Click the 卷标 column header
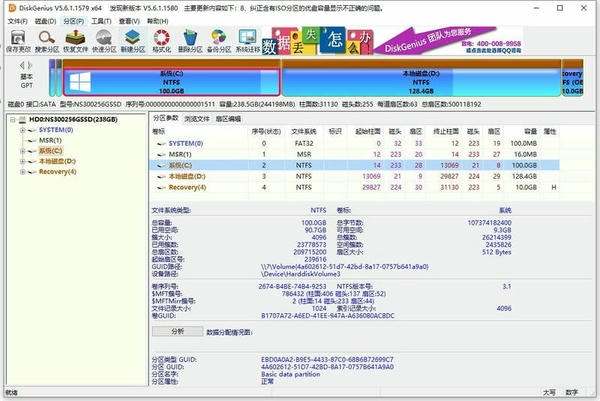Image resolution: width=600 pixels, height=401 pixels. tap(159, 132)
